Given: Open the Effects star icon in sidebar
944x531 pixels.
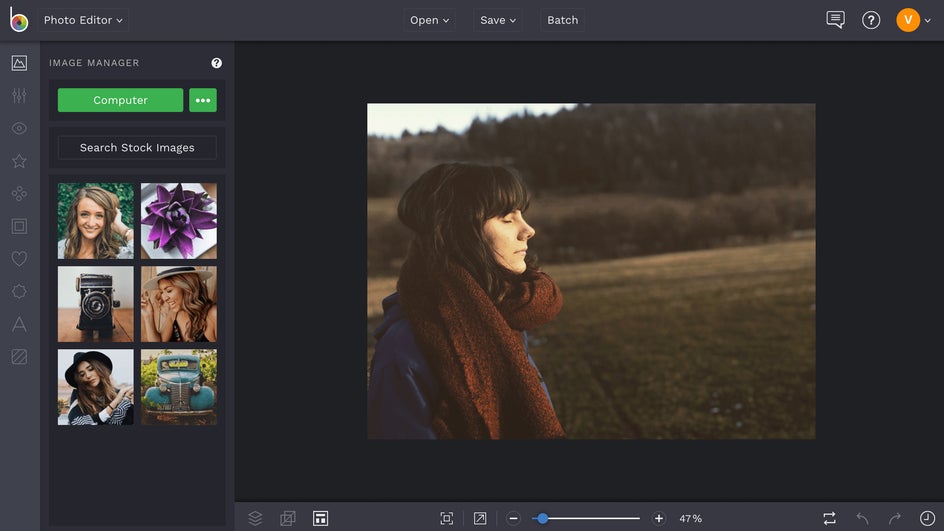Looking at the screenshot, I should pos(19,161).
